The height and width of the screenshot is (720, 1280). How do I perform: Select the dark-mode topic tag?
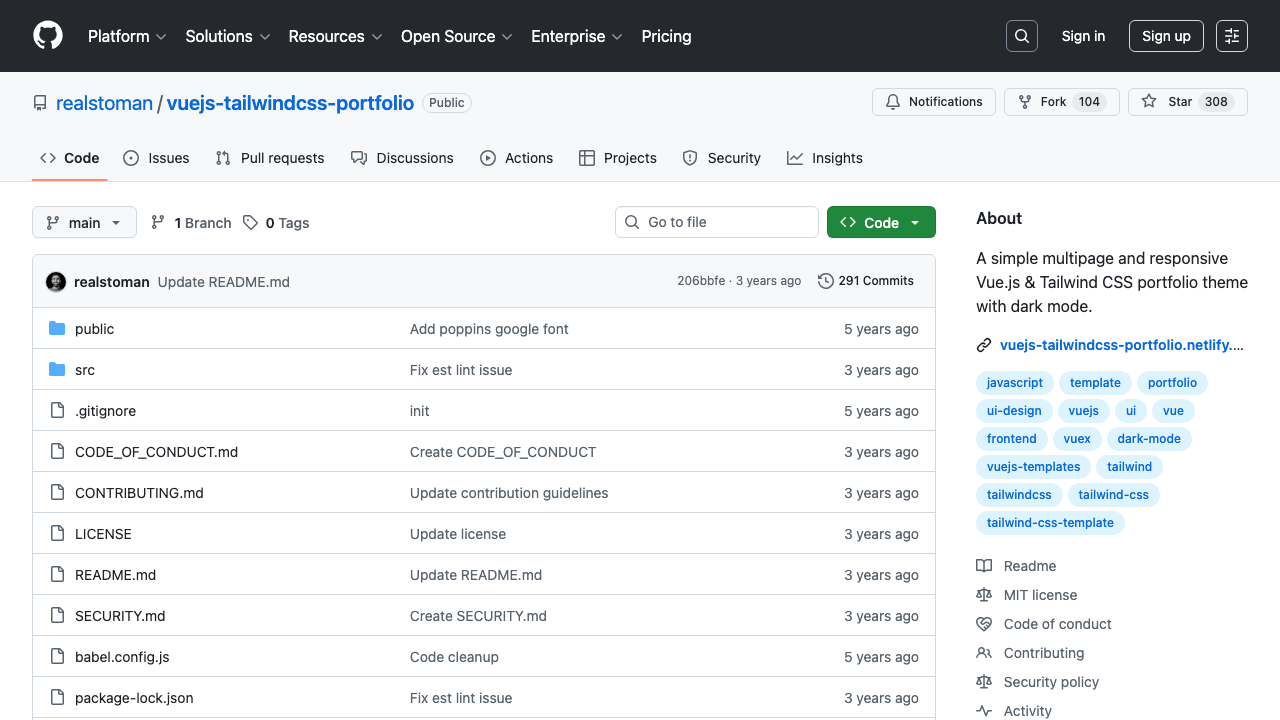coord(1149,438)
